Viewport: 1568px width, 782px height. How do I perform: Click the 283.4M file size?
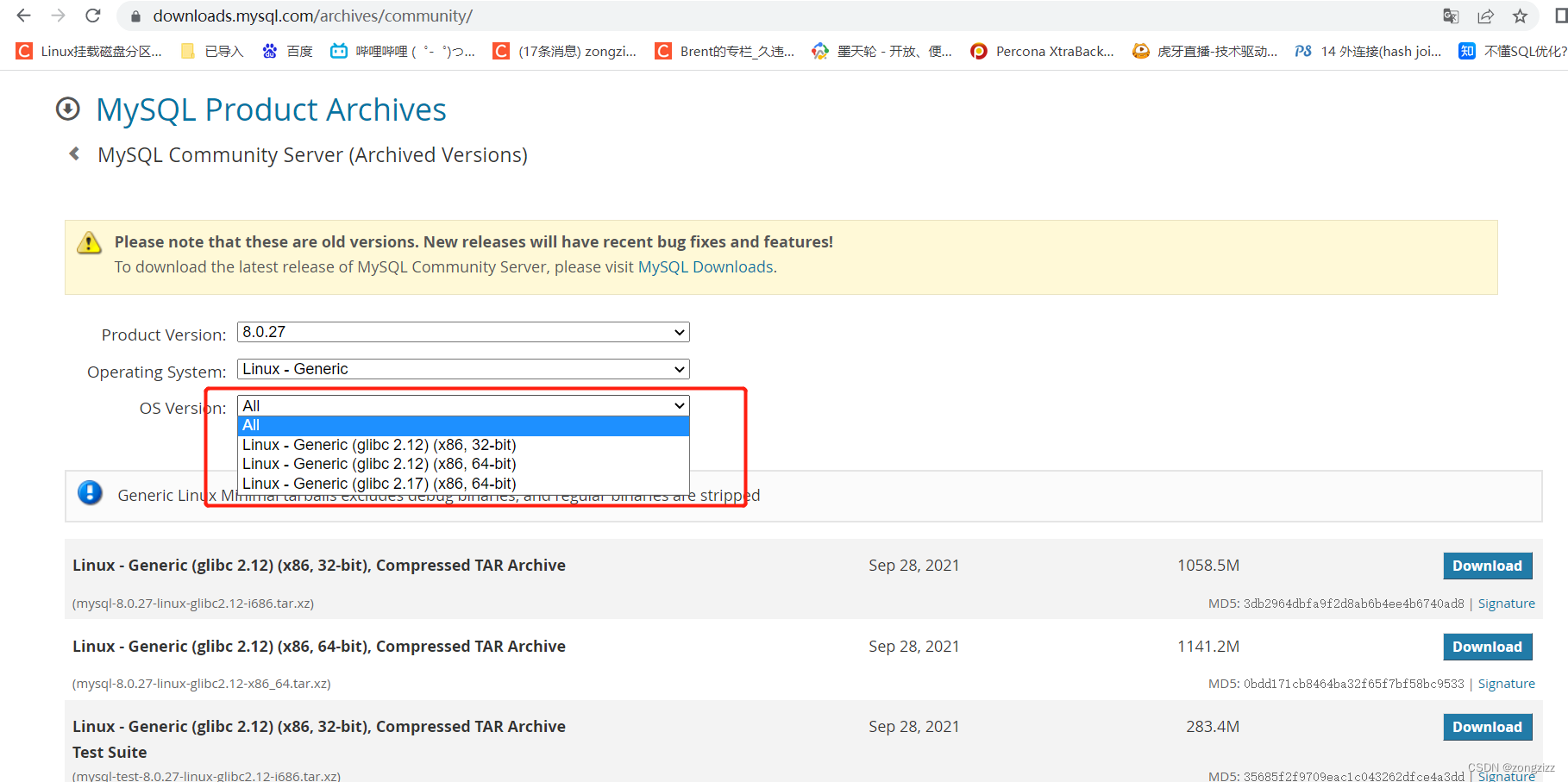[x=1213, y=727]
